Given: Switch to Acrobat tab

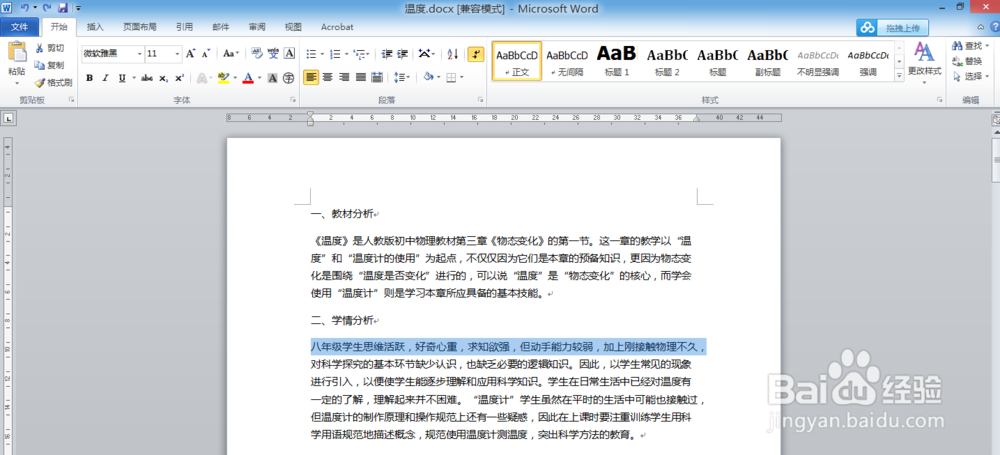Looking at the screenshot, I should (x=337, y=27).
